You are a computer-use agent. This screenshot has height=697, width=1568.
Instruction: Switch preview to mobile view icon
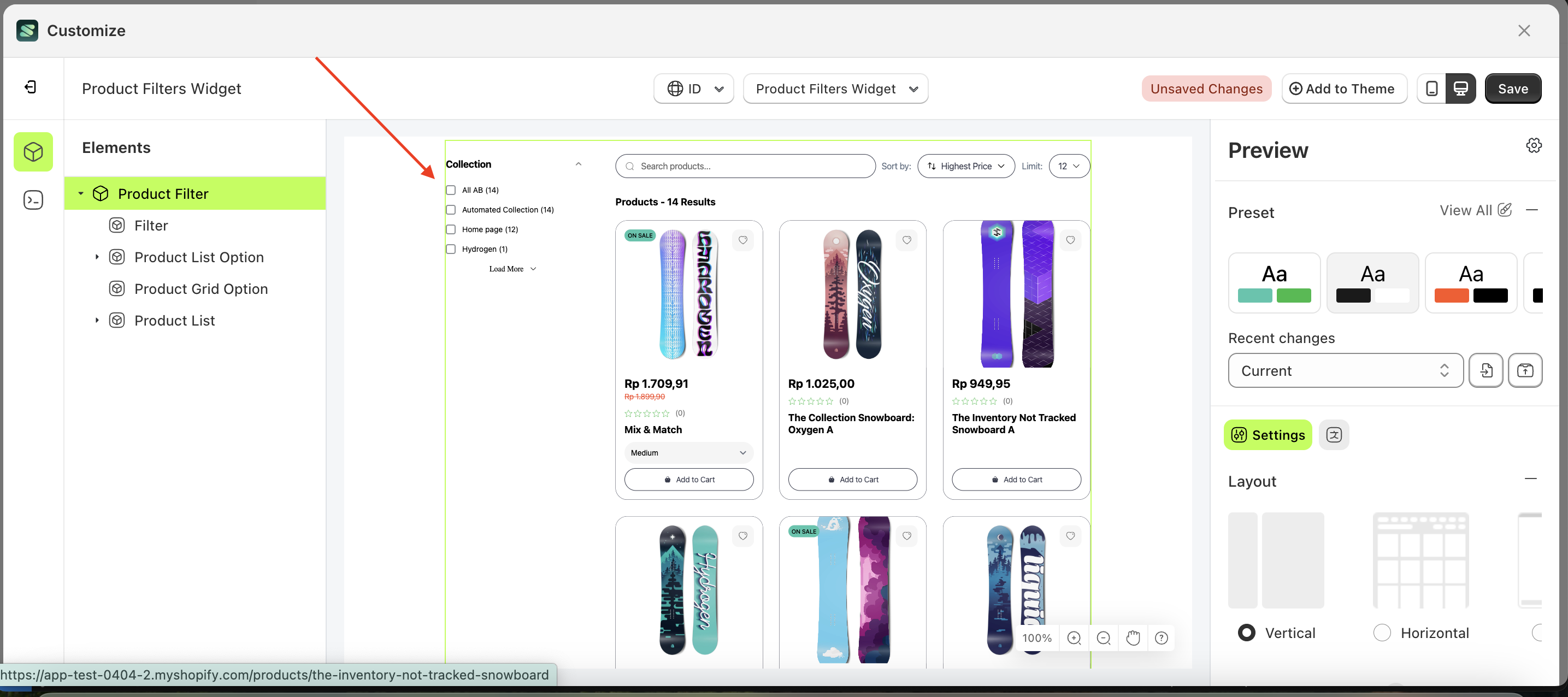[1431, 88]
